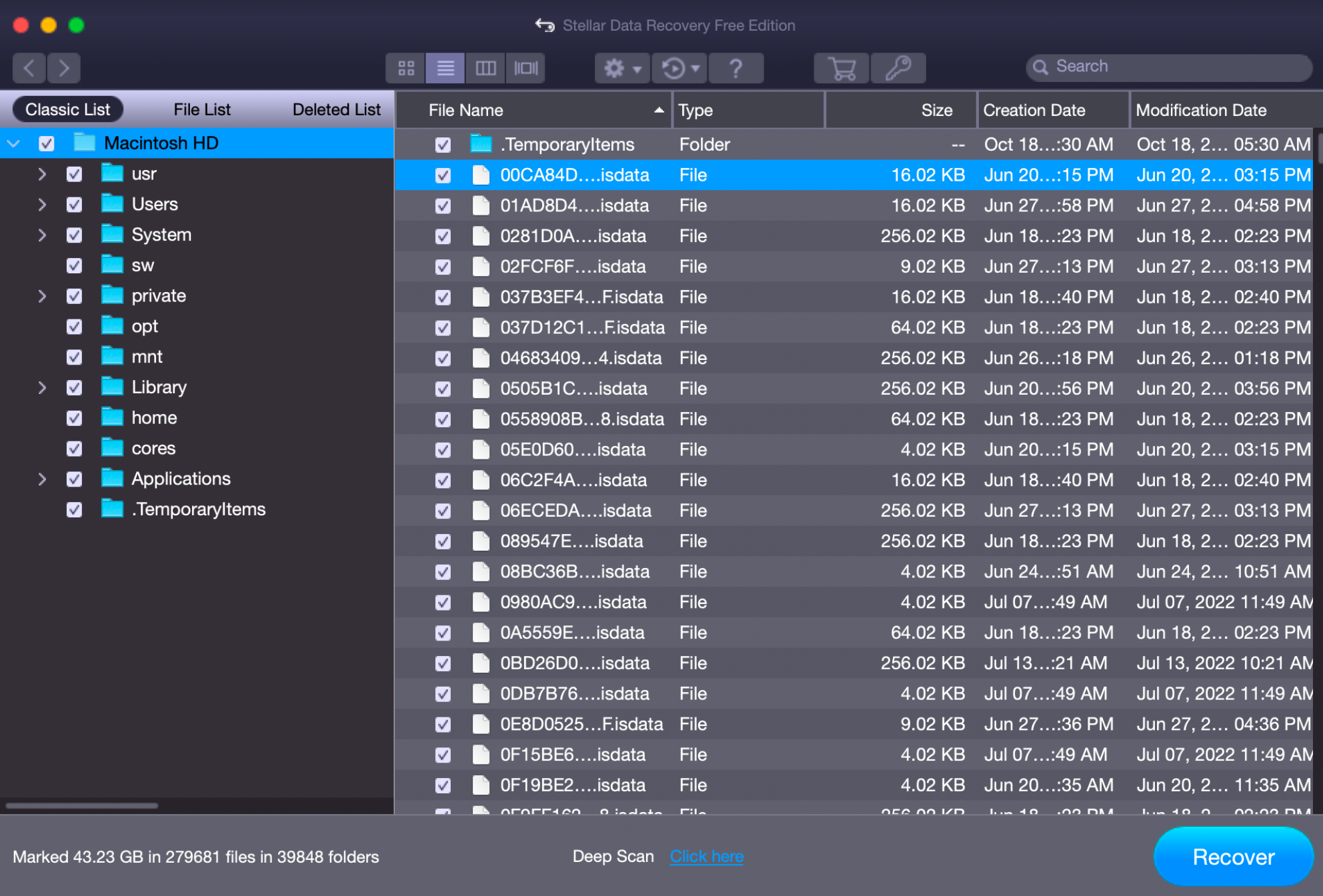
Task: Click the System folder icon in tree
Action: [112, 235]
